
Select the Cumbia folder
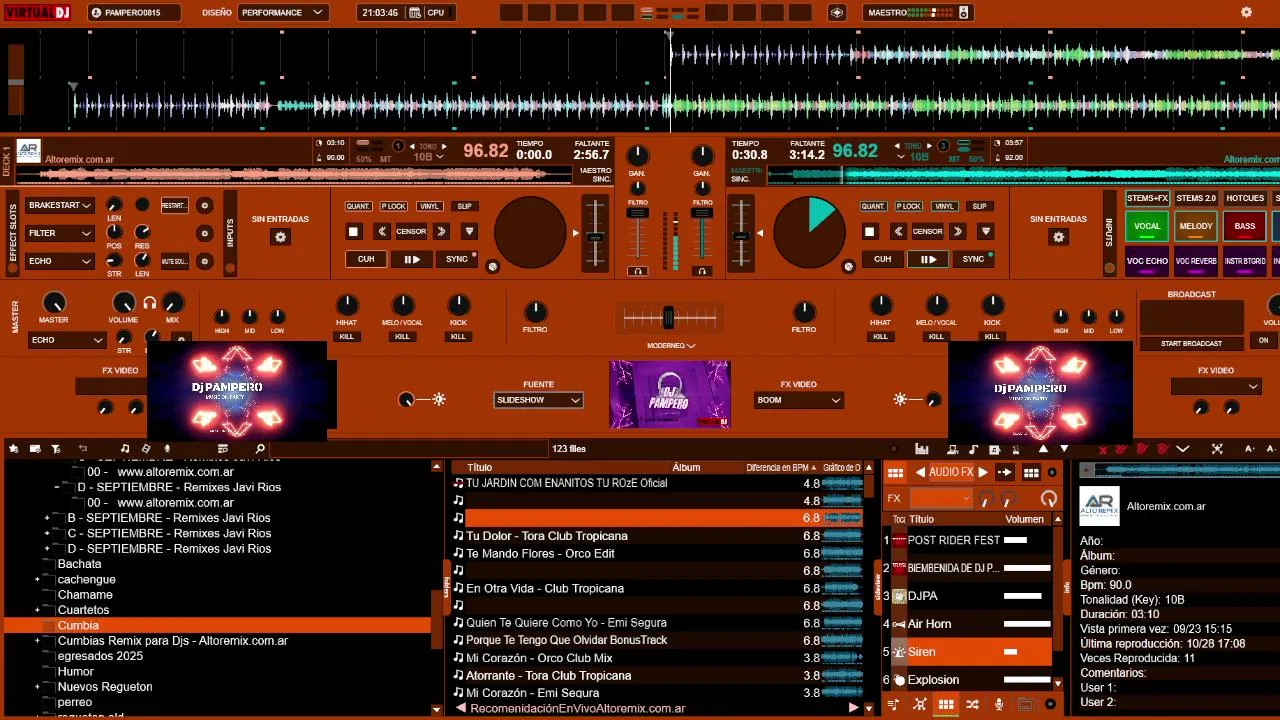point(218,625)
